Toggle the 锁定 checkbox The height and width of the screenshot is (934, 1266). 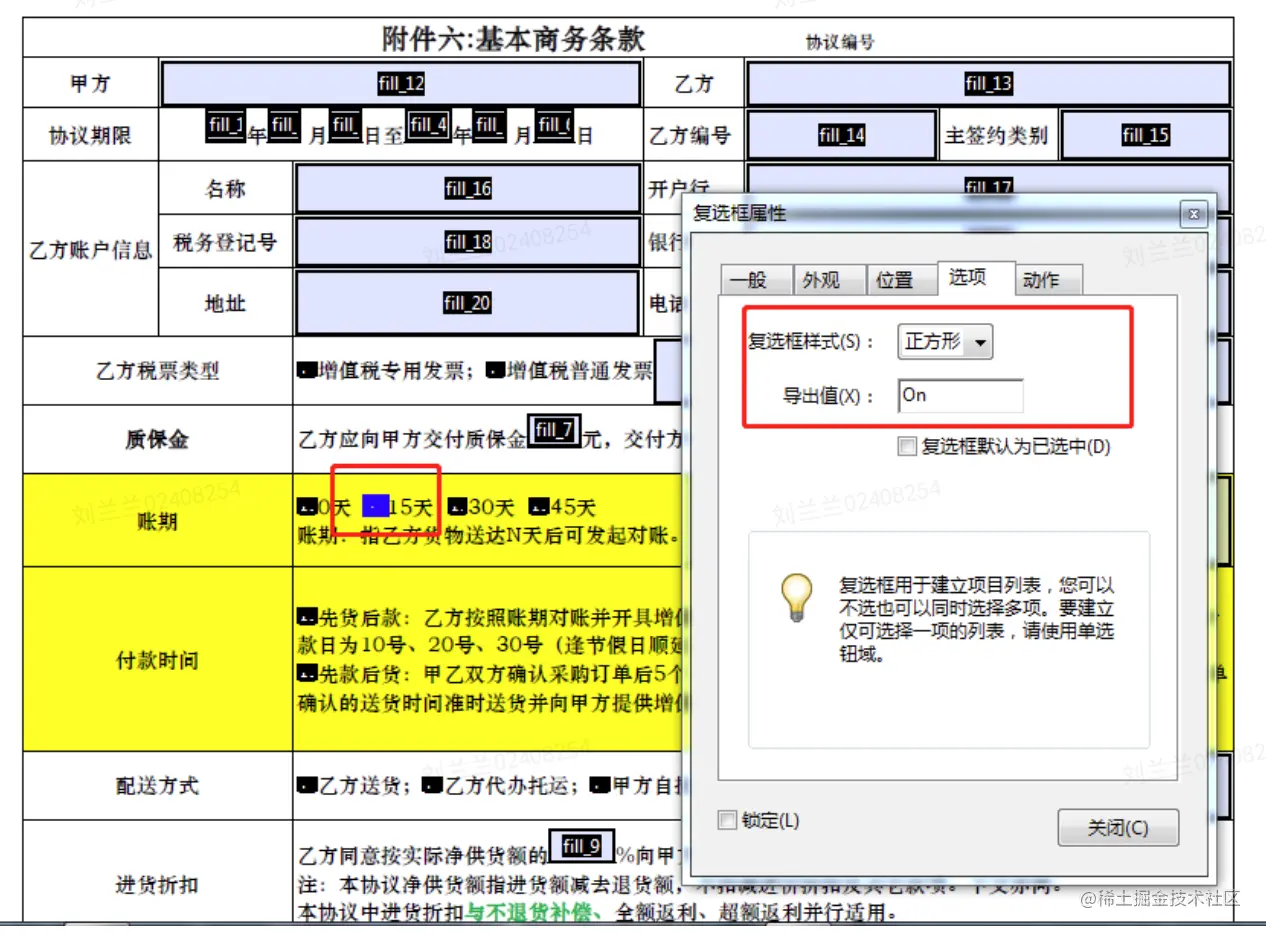pos(727,820)
